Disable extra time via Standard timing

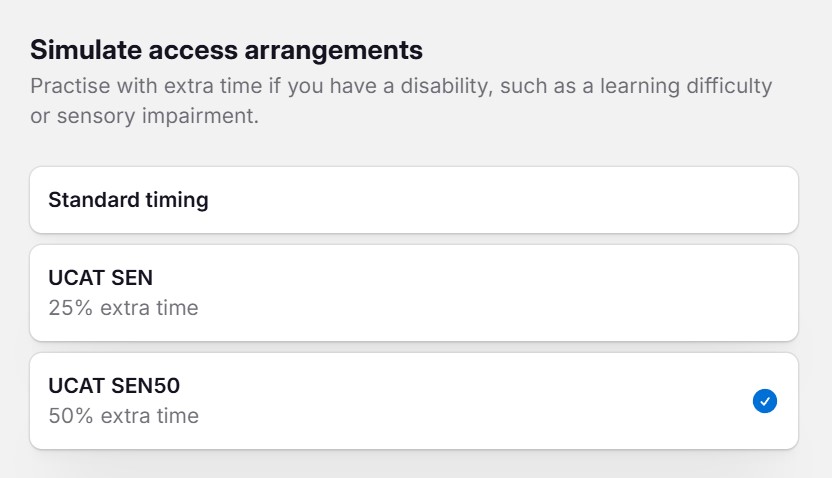pyautogui.click(x=414, y=200)
